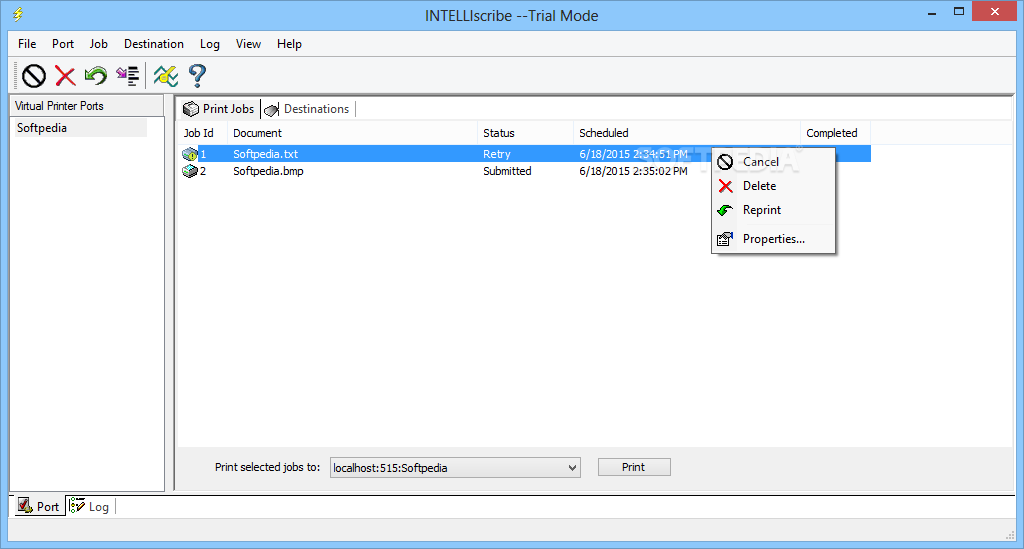Choose Properties... in the context menu
This screenshot has height=549, width=1024.
[773, 239]
